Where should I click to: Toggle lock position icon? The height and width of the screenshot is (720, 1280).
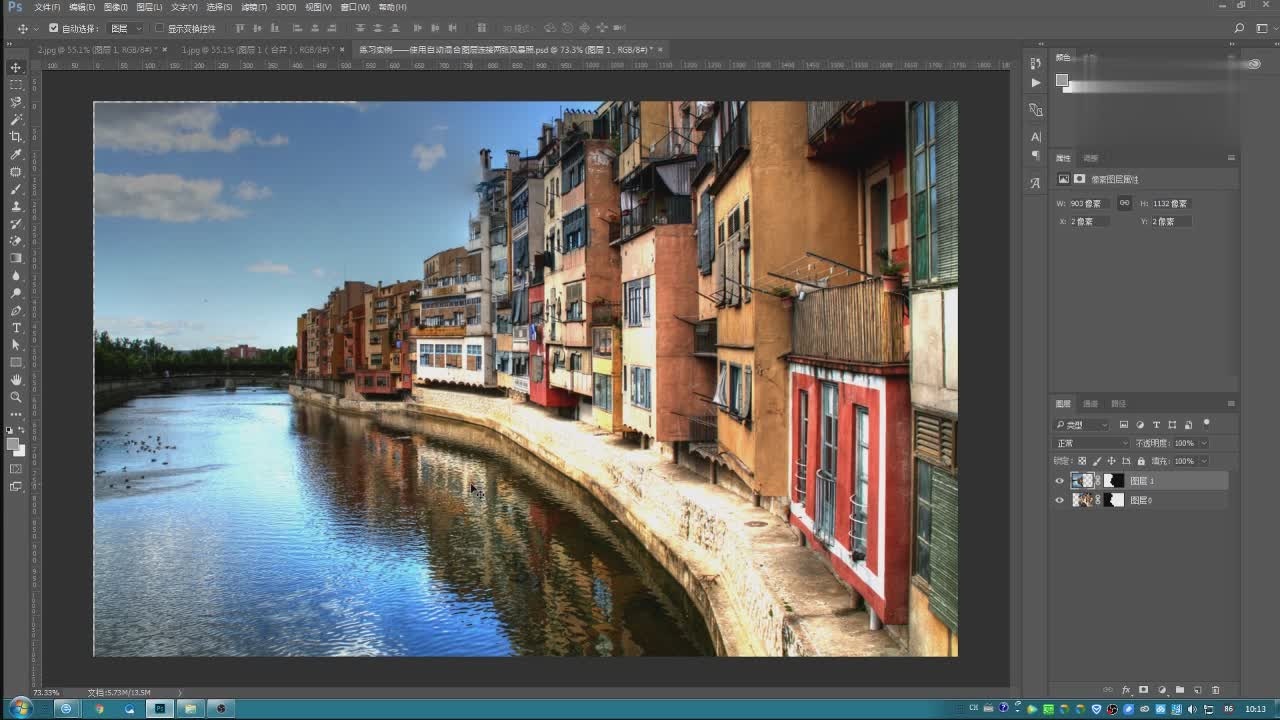tap(1111, 461)
